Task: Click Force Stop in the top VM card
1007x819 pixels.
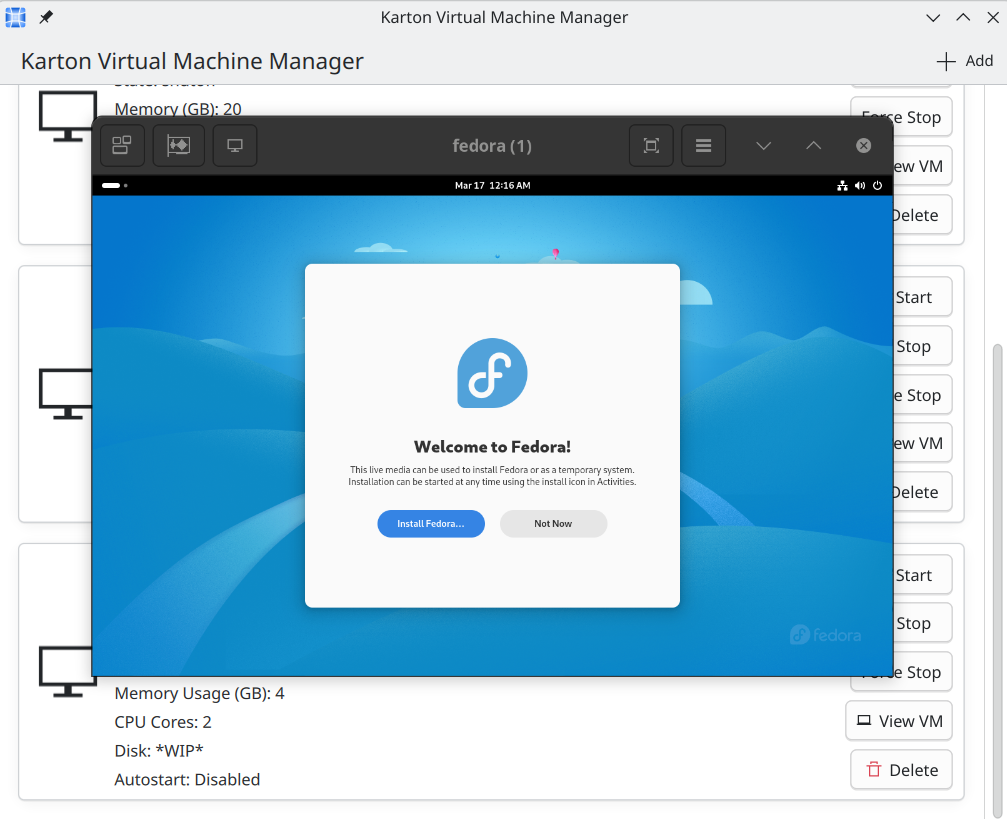Action: tap(901, 117)
